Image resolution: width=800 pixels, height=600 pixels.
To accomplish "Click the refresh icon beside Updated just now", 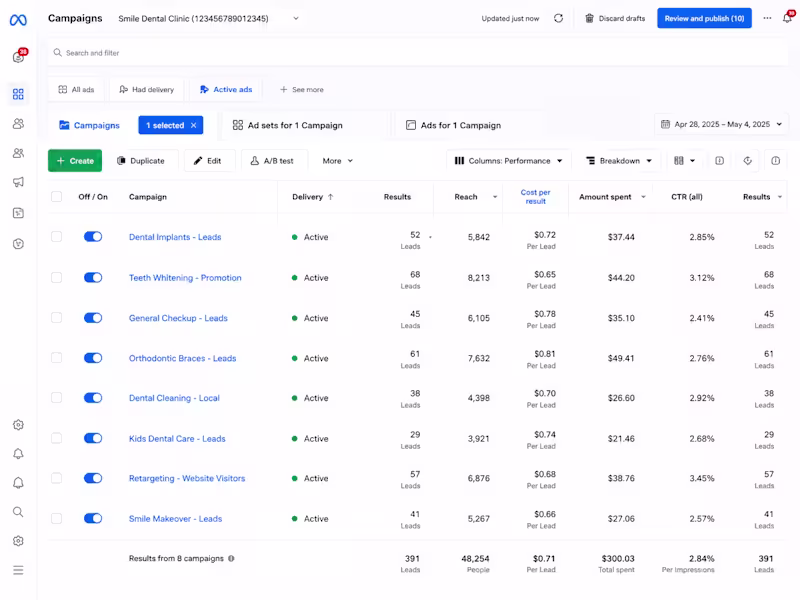I will [558, 18].
